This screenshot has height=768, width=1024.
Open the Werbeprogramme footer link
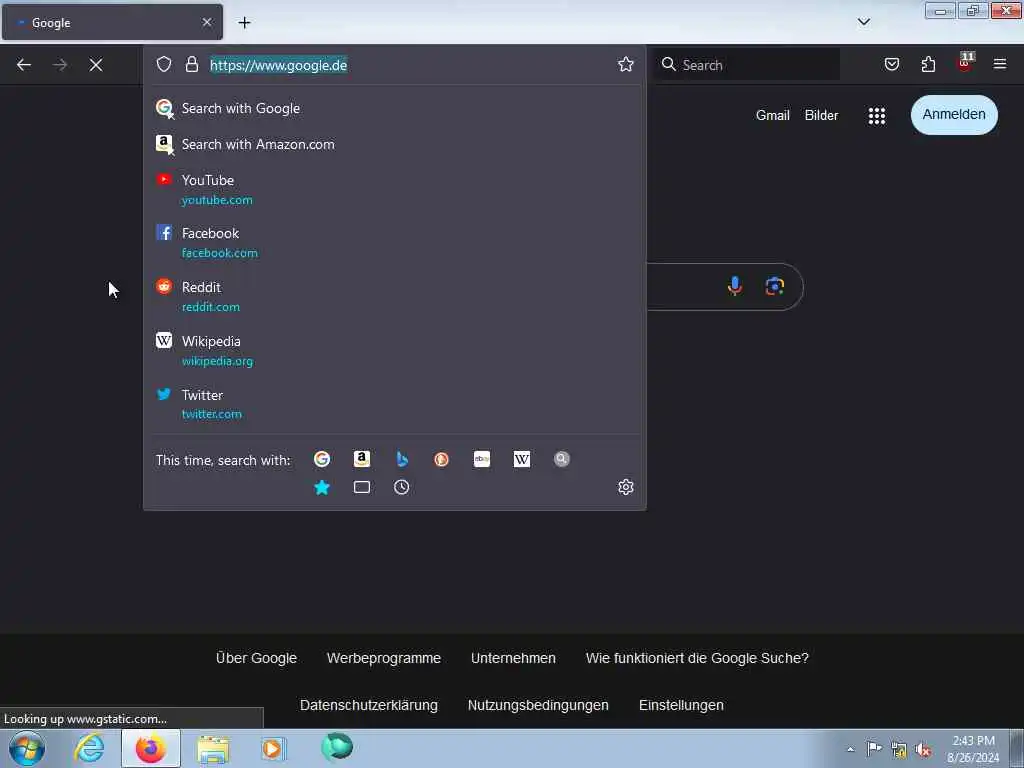(x=384, y=658)
